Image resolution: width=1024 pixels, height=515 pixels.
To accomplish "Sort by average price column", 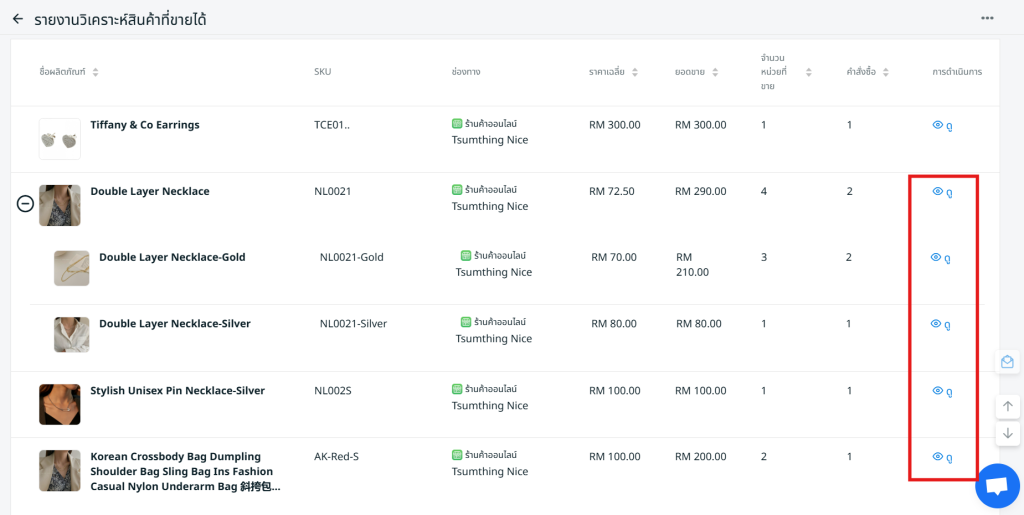I will pyautogui.click(x=634, y=72).
